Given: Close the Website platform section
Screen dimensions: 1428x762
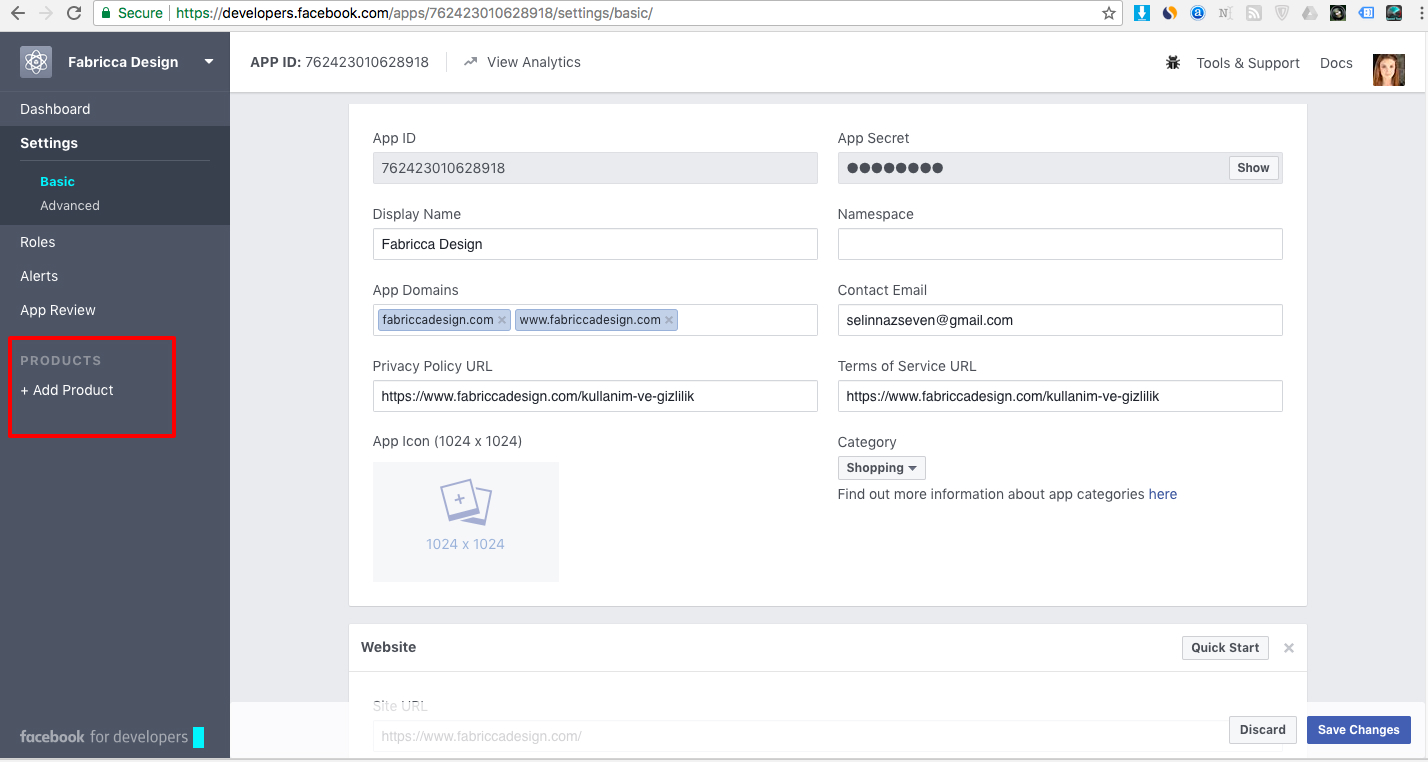Looking at the screenshot, I should point(1289,648).
